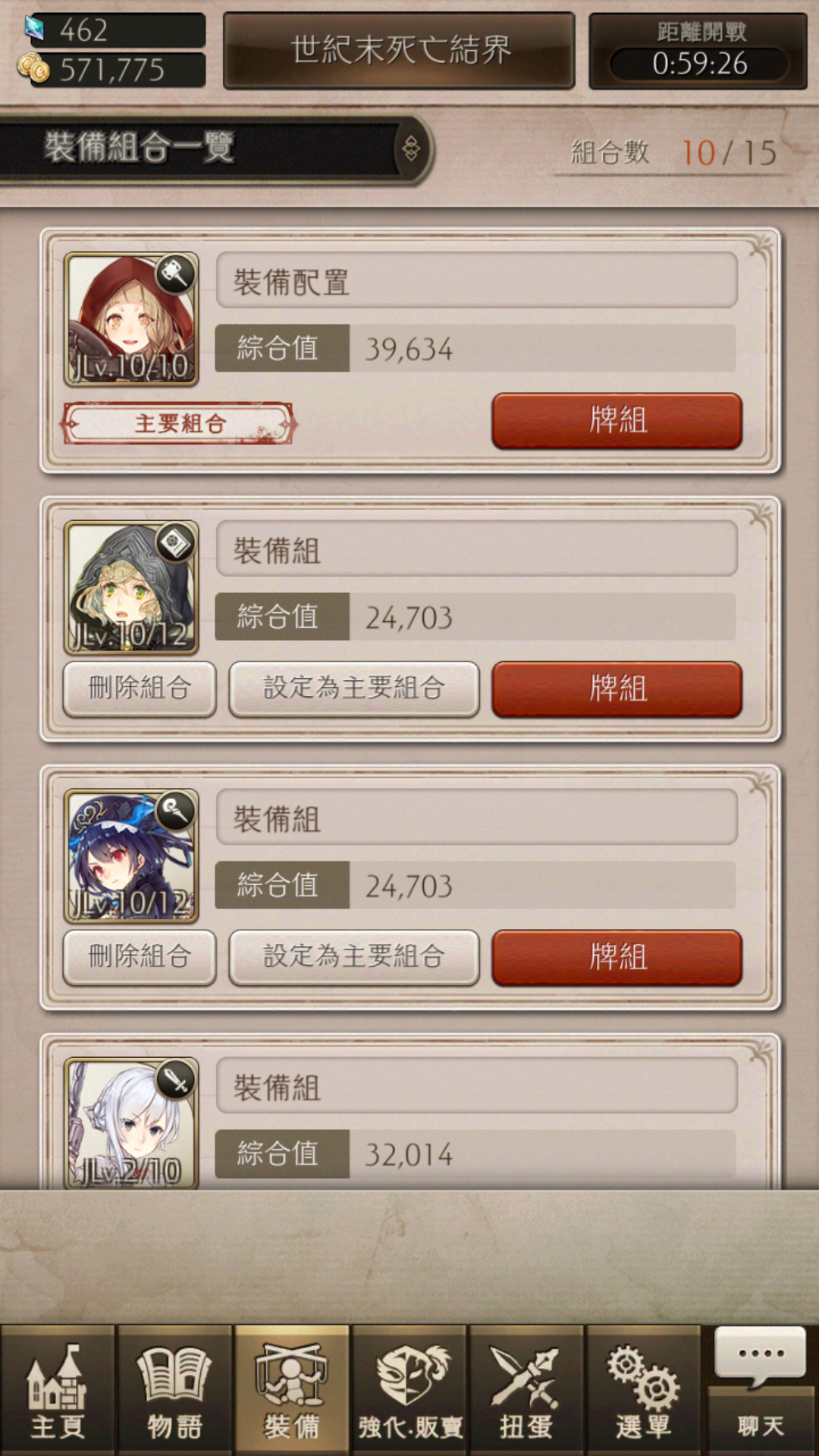Set green-eyed character set as 主要組合

(x=354, y=689)
